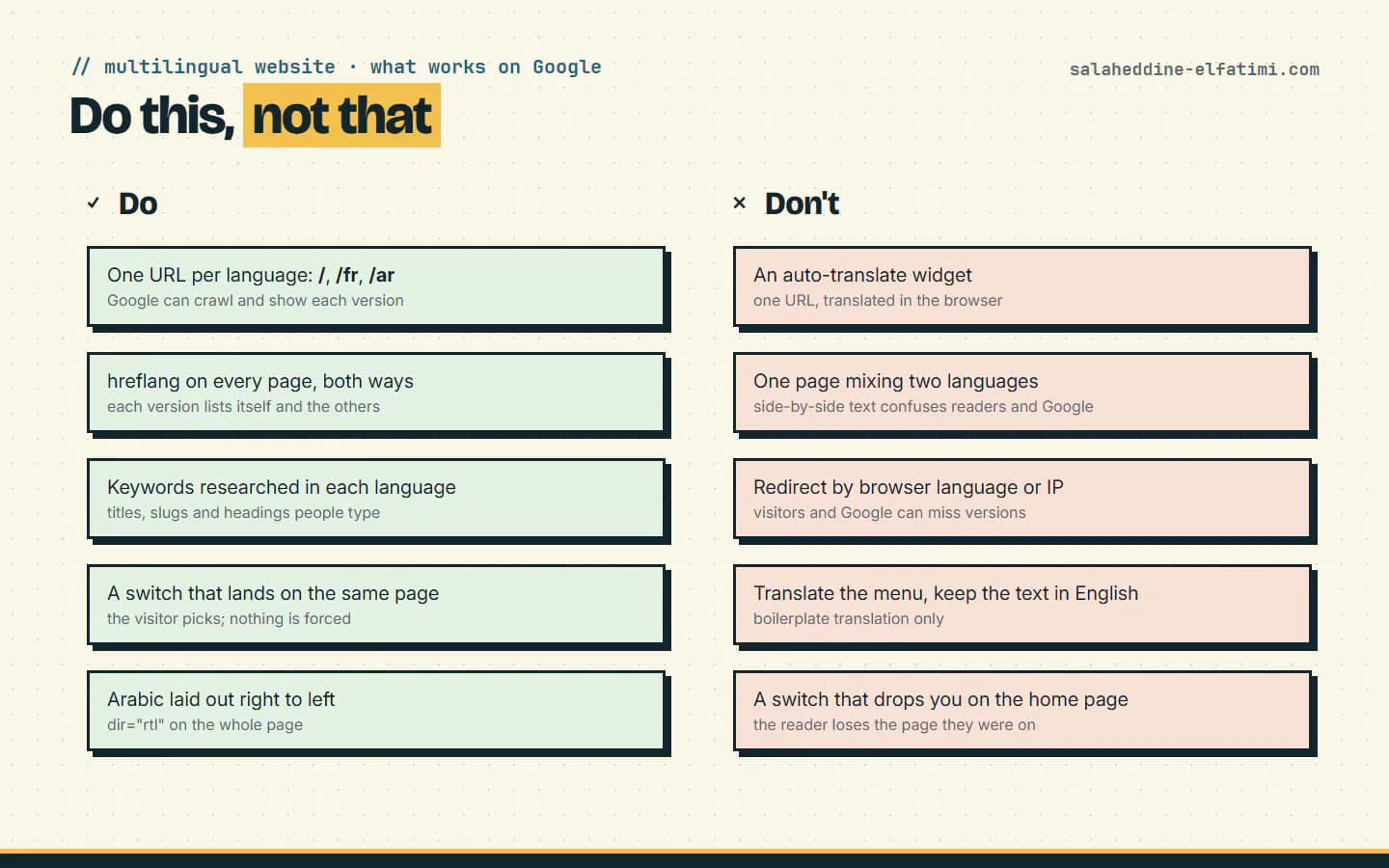Click the 'Do' column heading
The image size is (1389, 868).
pos(138,203)
